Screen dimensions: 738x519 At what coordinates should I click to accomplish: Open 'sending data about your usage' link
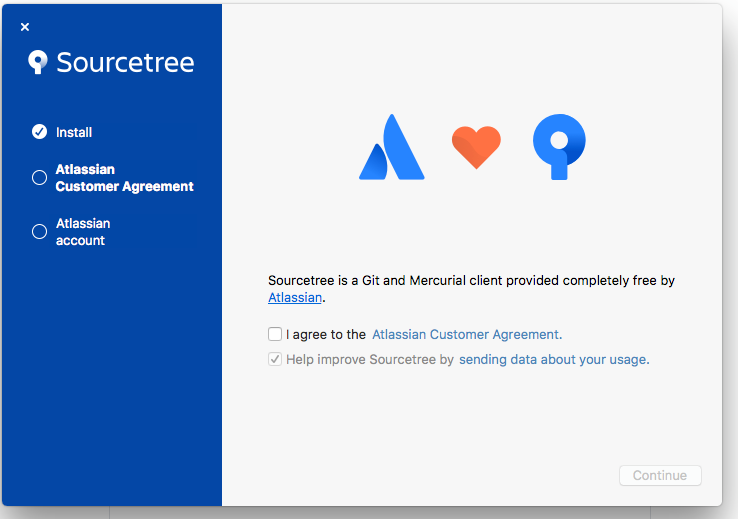pyautogui.click(x=554, y=359)
